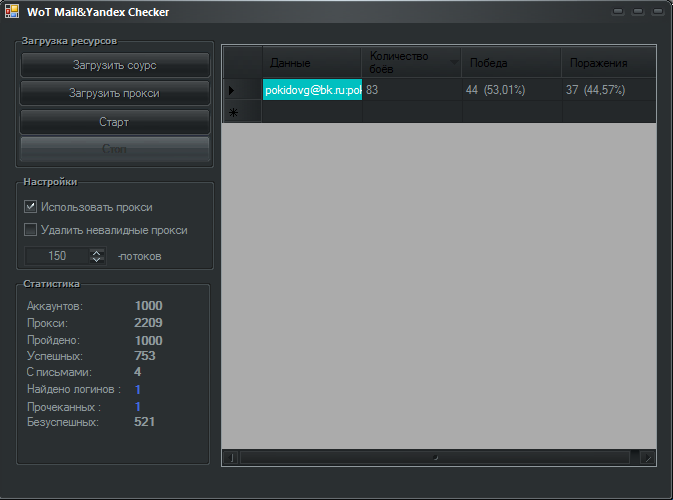Click the disabled Стоп button
The width and height of the screenshot is (673, 500).
[x=115, y=149]
